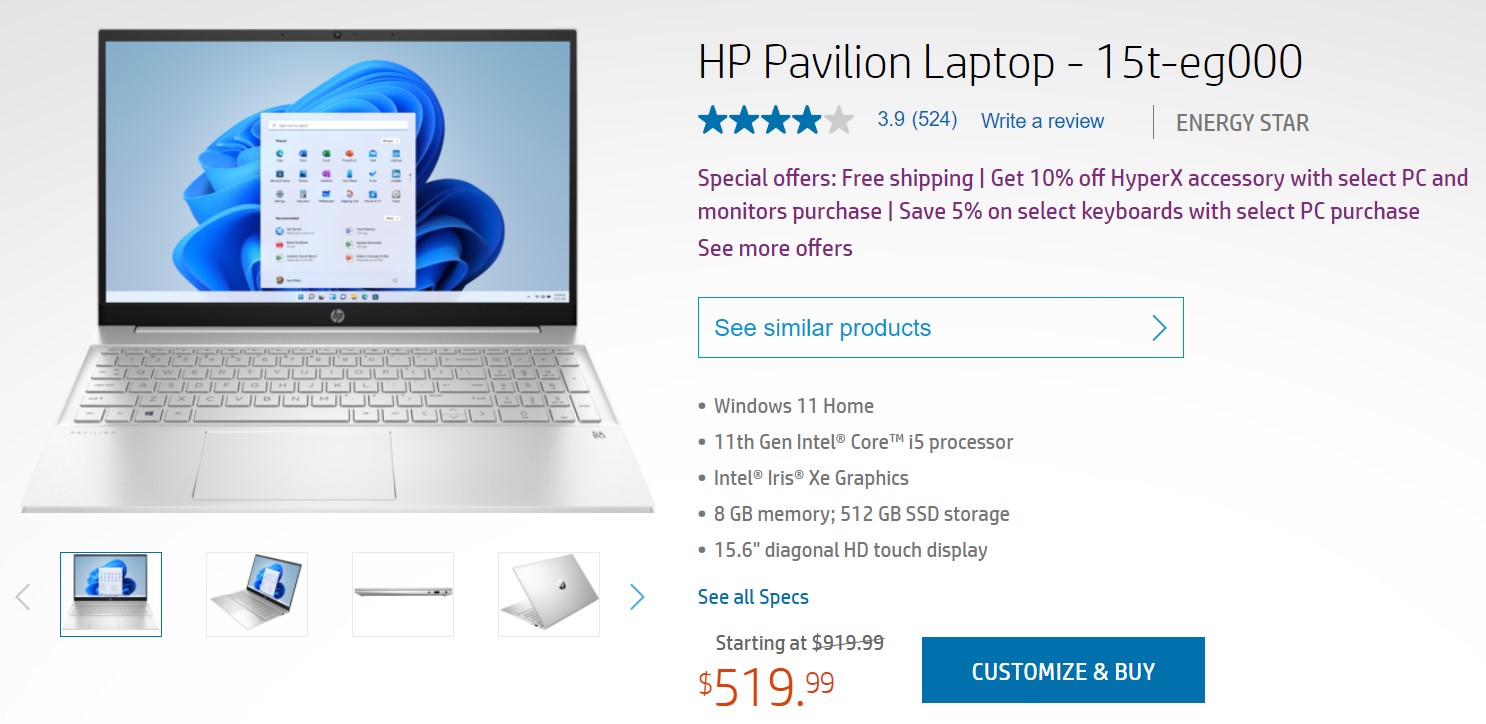Select the angled view laptop thumbnail
1486x724 pixels.
click(257, 594)
